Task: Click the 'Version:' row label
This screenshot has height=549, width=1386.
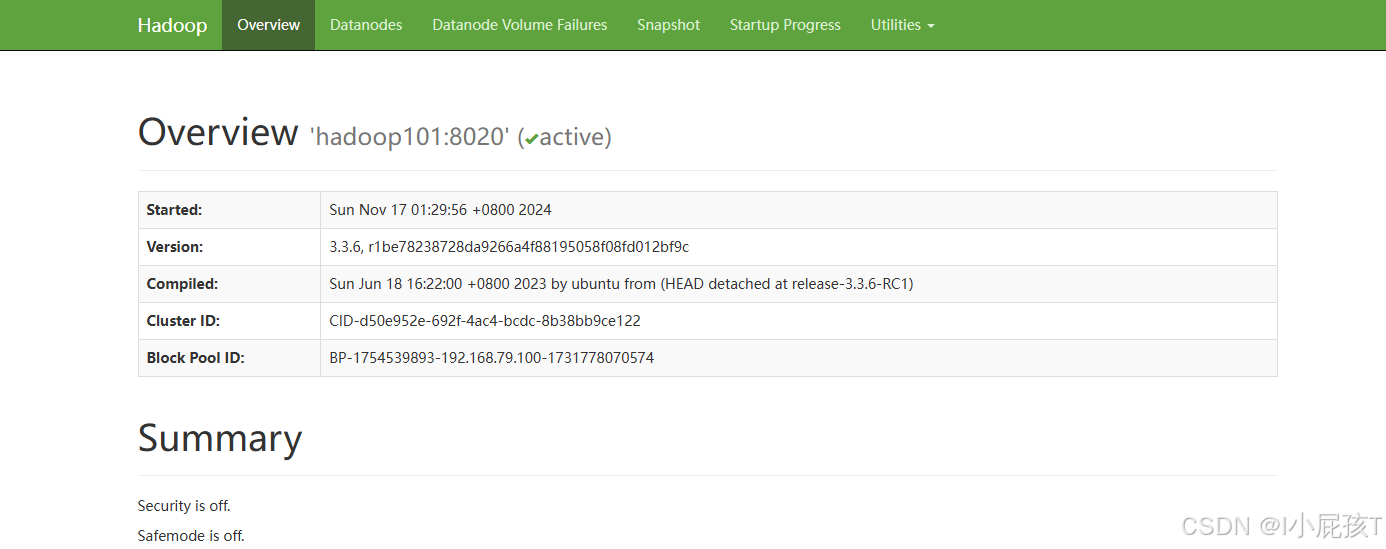Action: click(174, 247)
